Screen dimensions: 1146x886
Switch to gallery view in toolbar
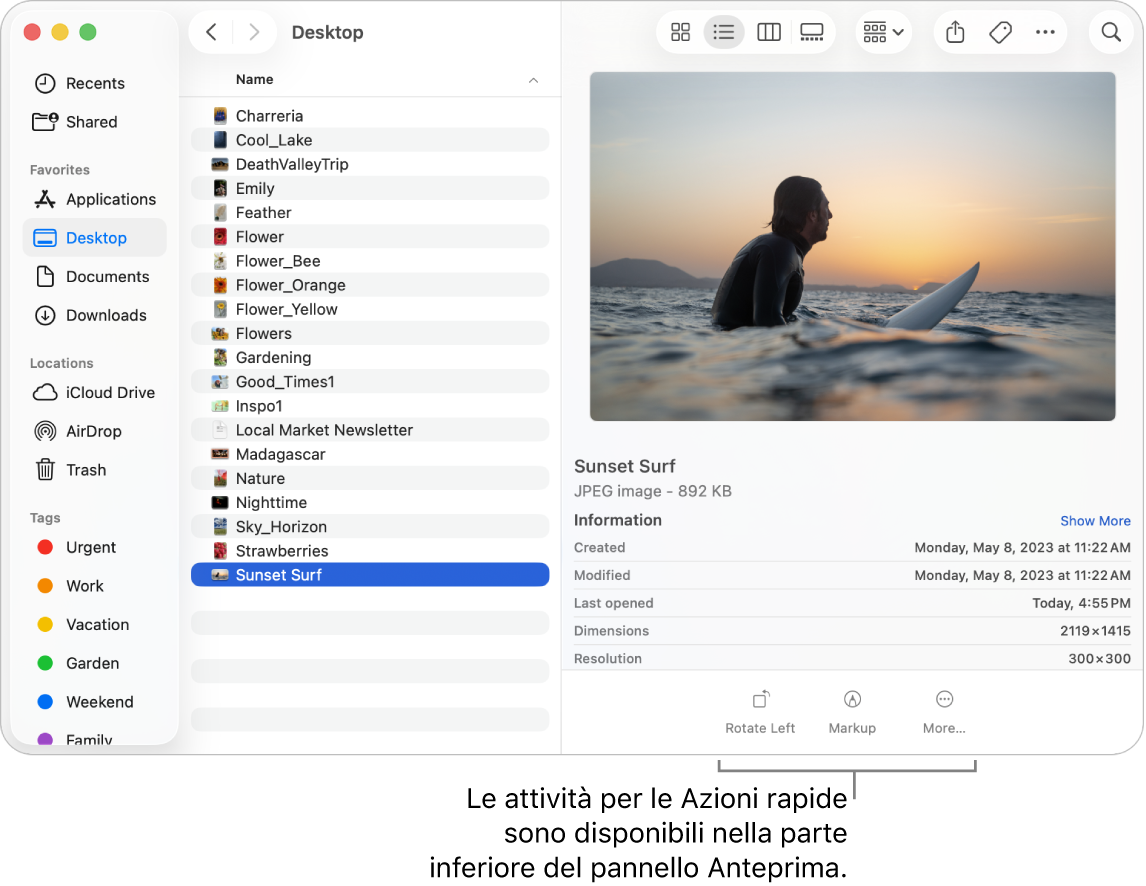click(812, 33)
